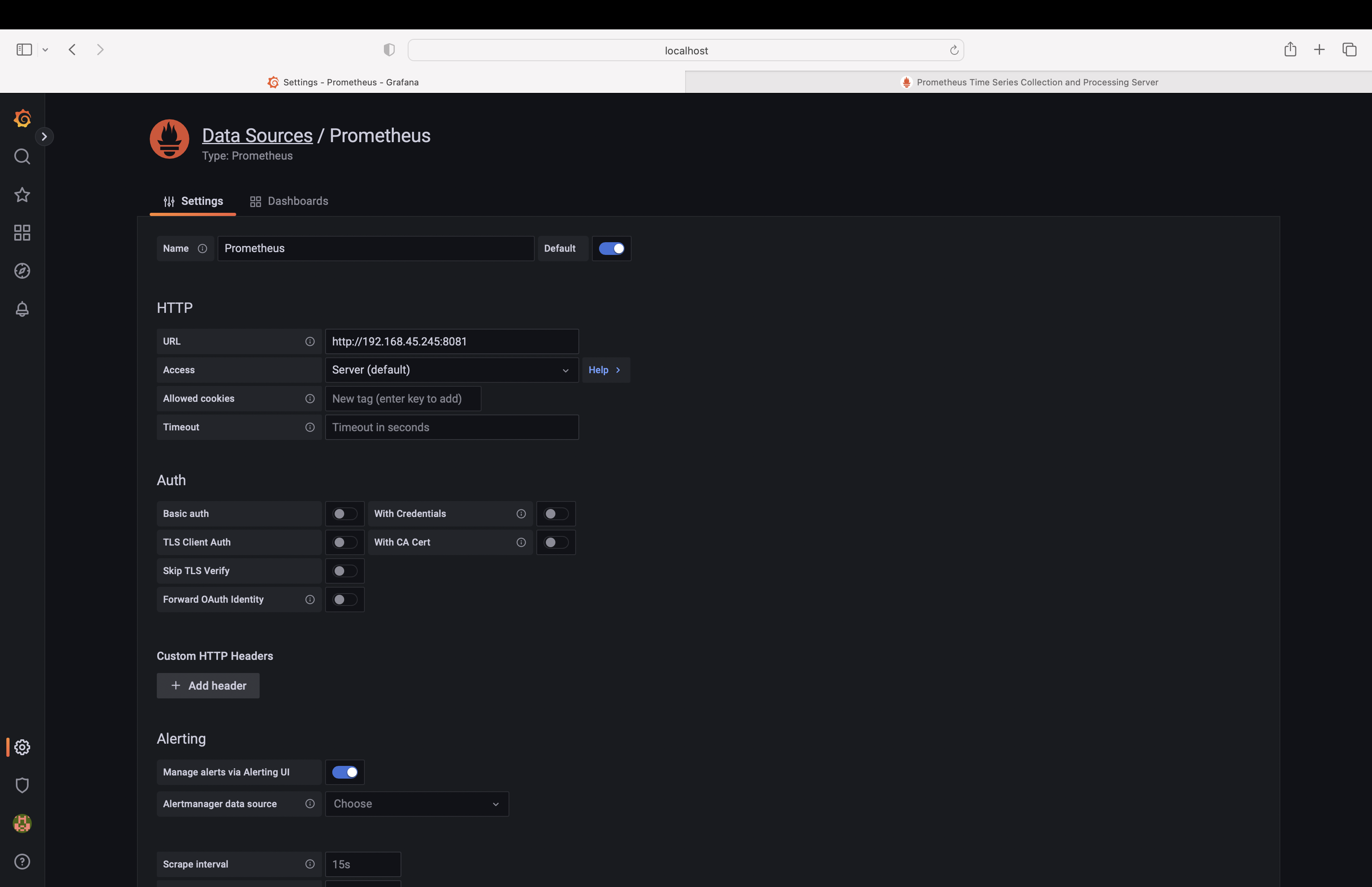Open Alertmanager data source Choose dropdown
Screen dimensions: 1372x887
click(x=416, y=804)
